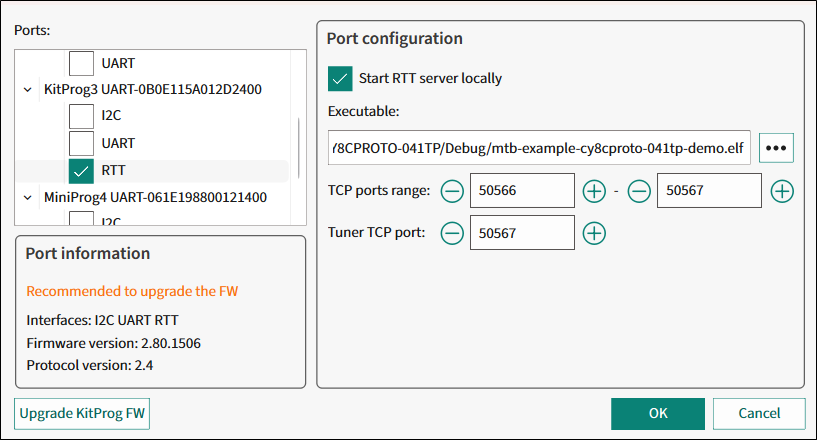Select the RTT row label

pos(113,171)
